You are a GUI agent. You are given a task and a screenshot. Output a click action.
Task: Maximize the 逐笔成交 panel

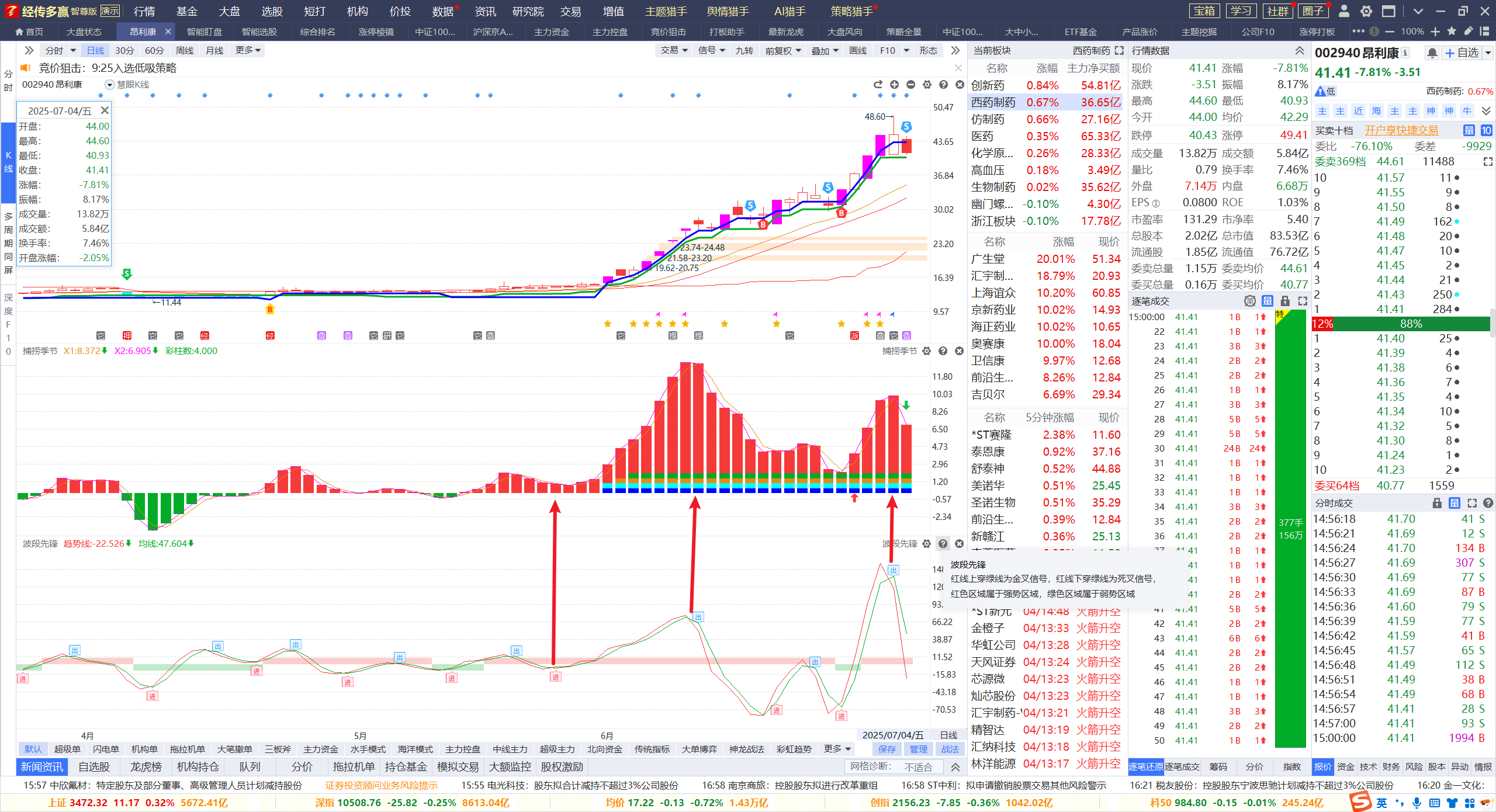click(1303, 301)
